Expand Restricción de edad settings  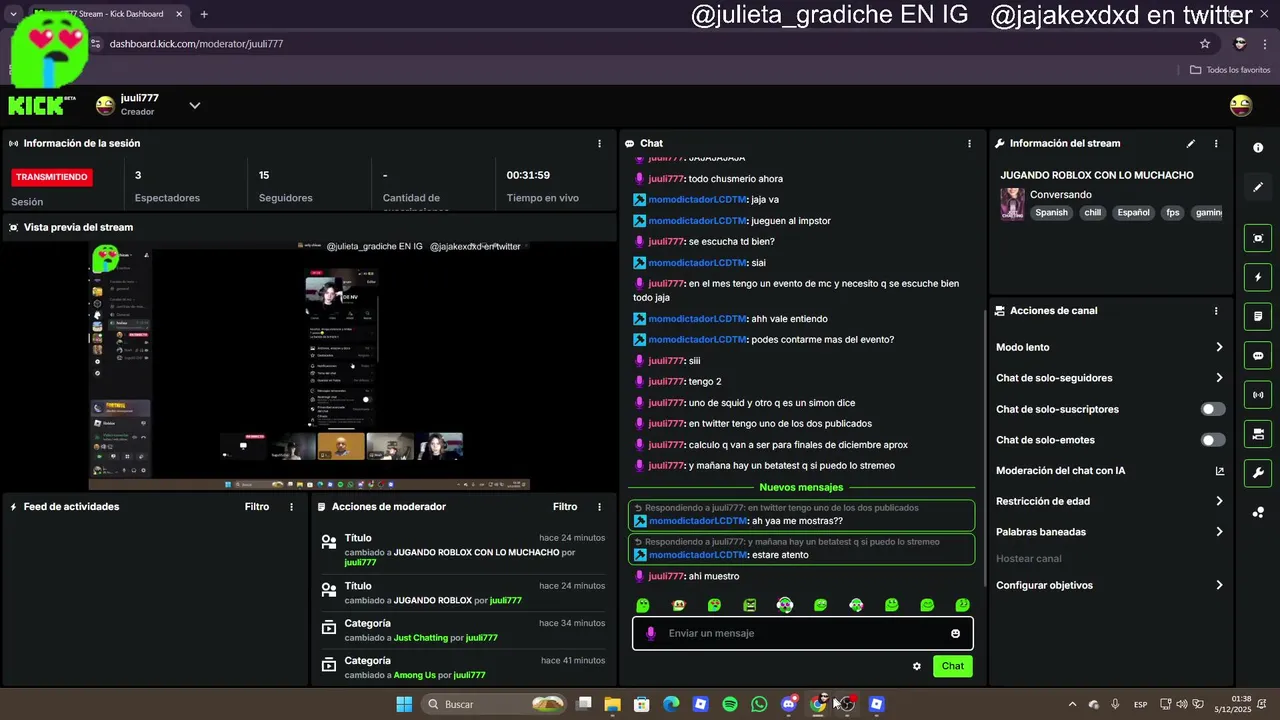click(x=1219, y=501)
